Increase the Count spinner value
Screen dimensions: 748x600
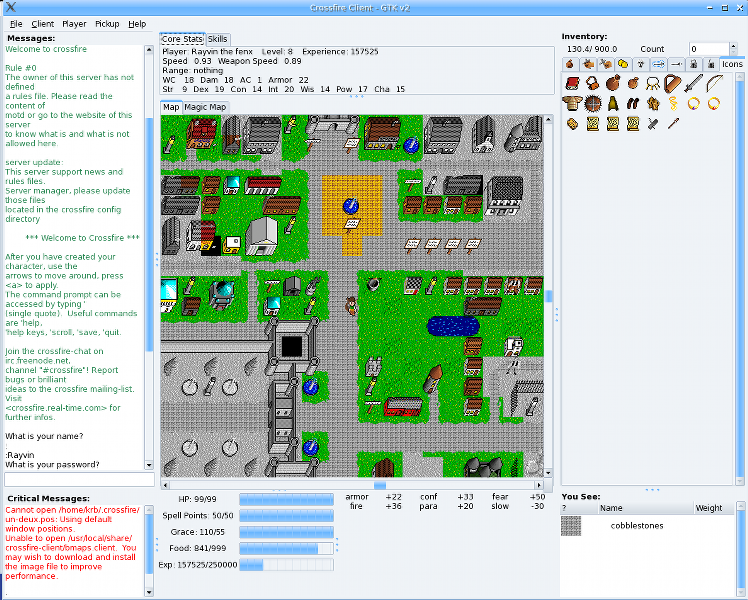pos(733,44)
